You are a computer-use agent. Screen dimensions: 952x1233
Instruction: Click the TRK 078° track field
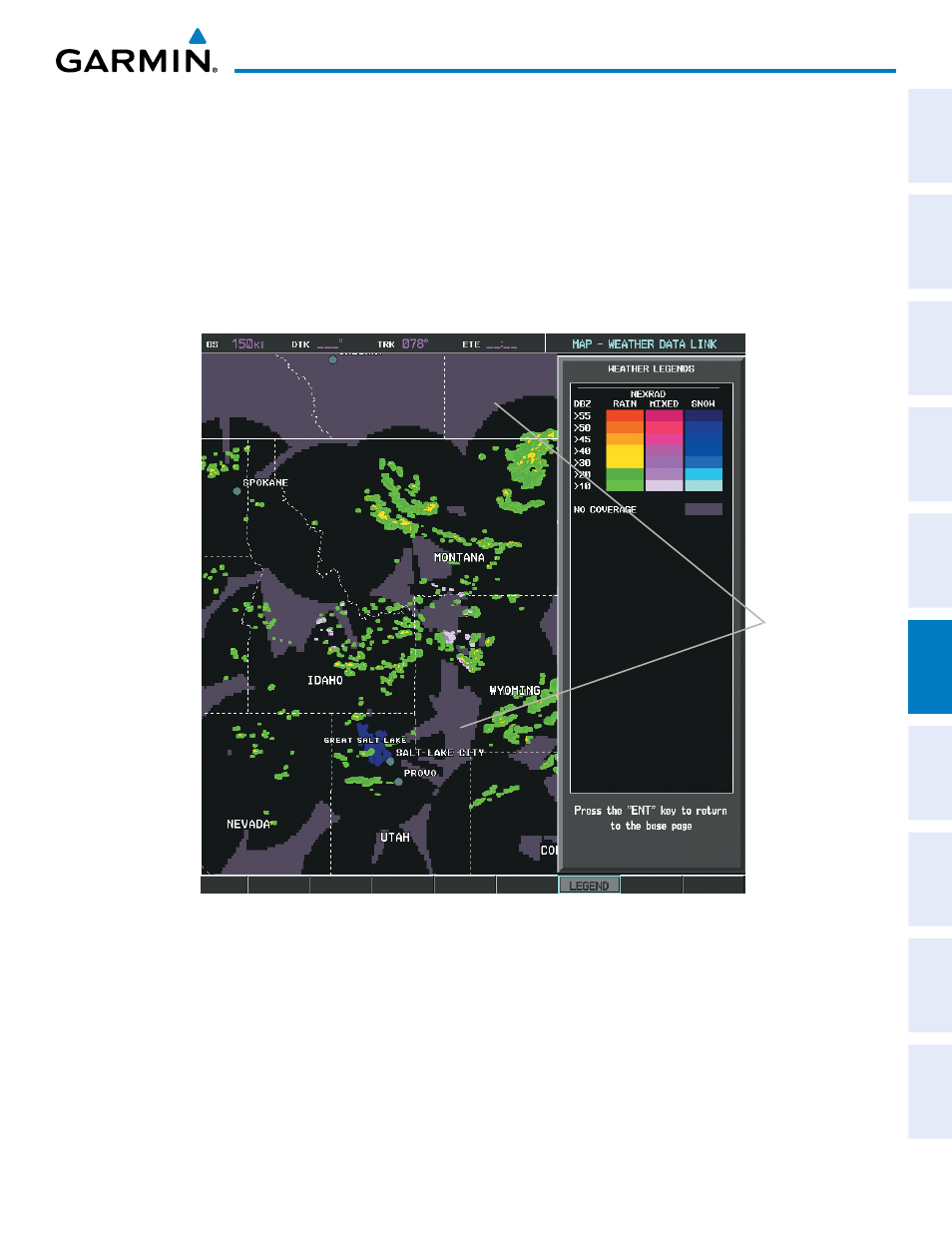pos(403,344)
